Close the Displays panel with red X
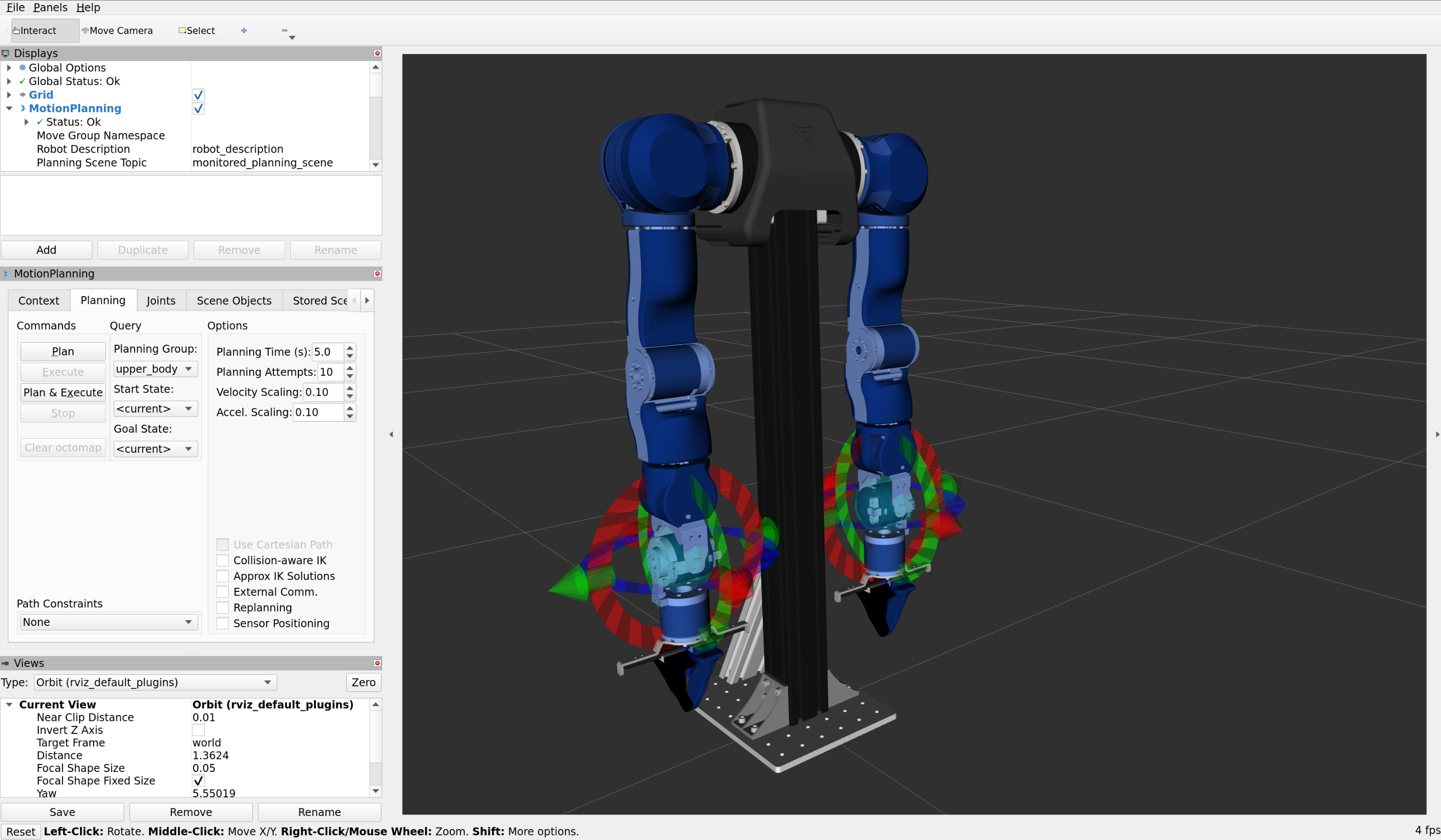The width and height of the screenshot is (1441, 840). (x=377, y=53)
